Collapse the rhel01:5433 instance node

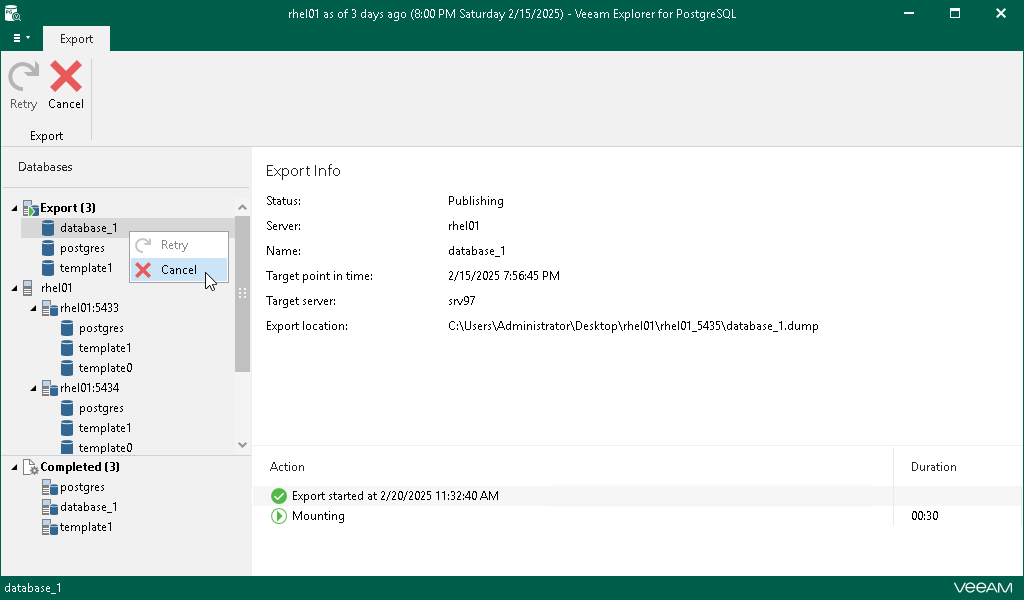point(33,308)
